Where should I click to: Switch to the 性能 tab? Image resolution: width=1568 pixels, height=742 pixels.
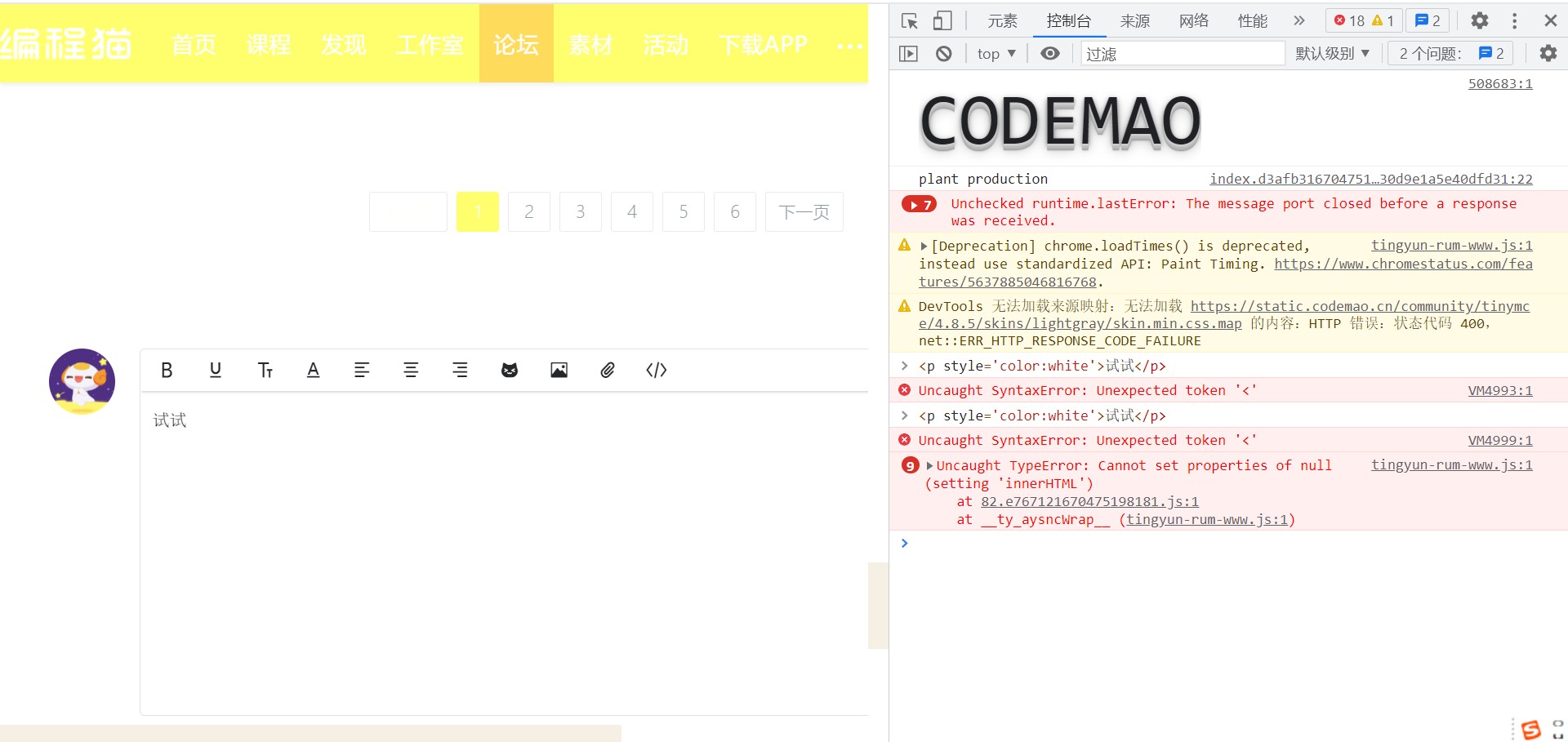click(1252, 21)
